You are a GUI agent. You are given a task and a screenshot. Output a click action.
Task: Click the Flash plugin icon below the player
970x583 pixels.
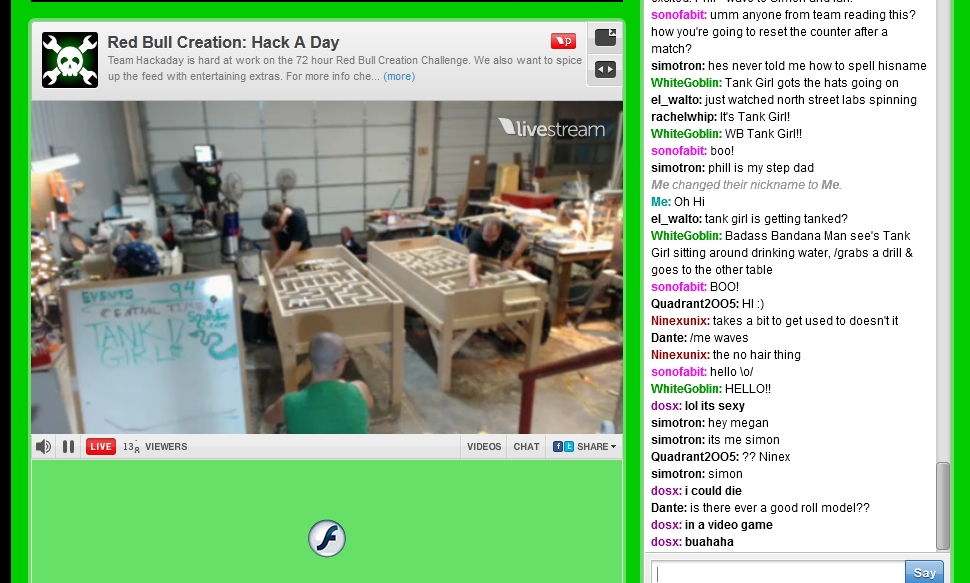pos(327,538)
